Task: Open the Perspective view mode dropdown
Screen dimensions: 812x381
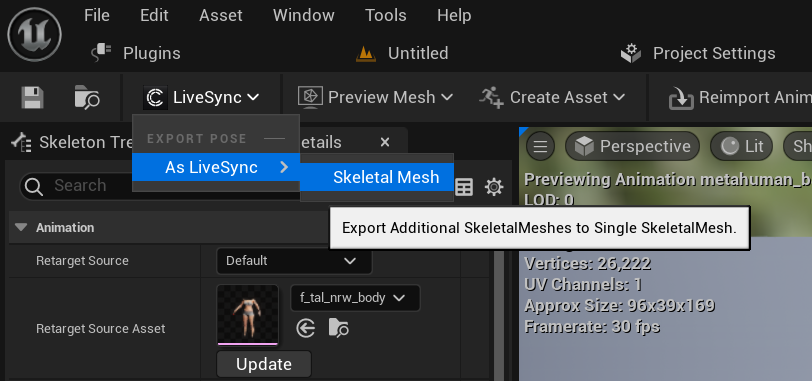Action: (632, 147)
